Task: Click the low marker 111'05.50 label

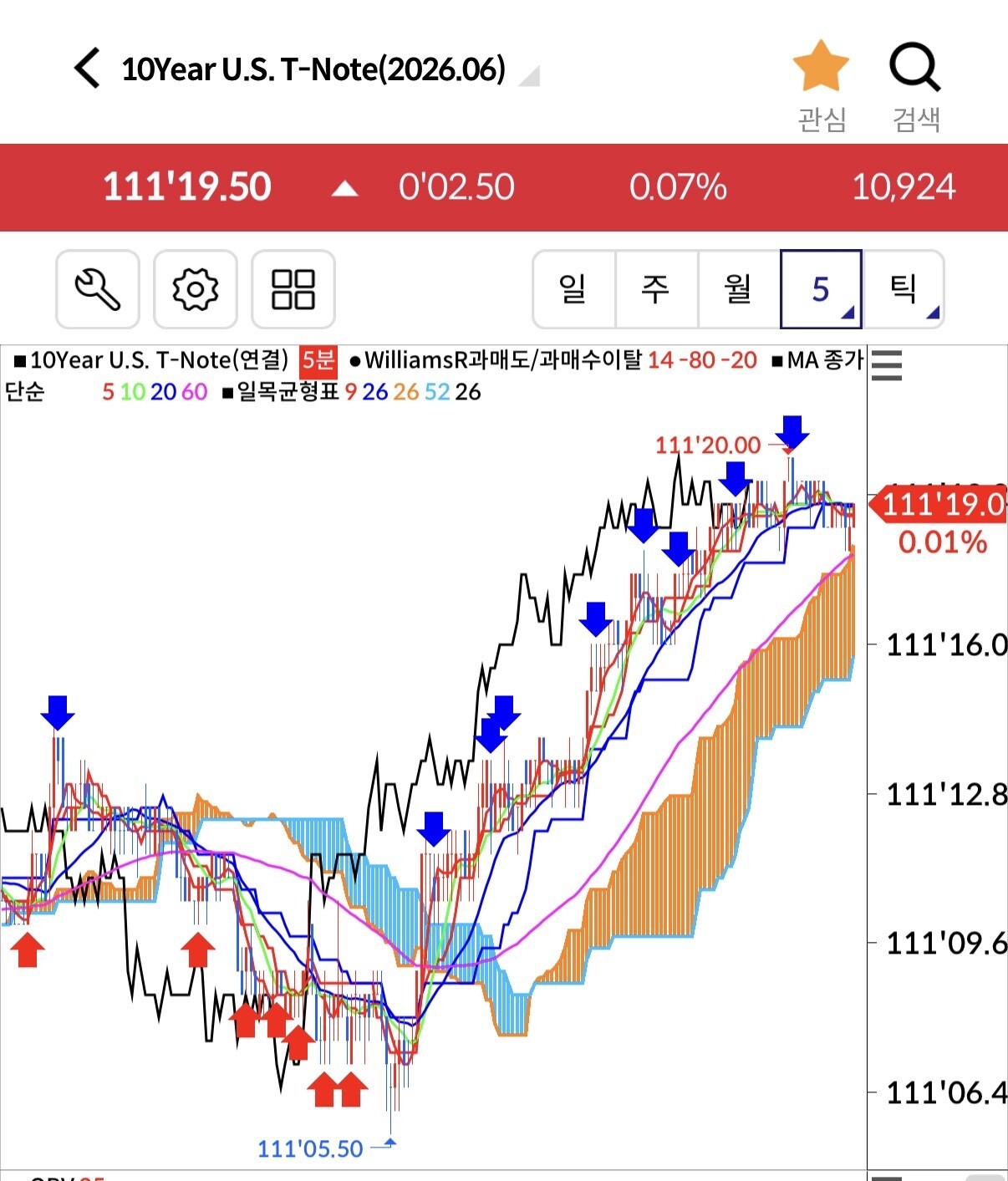Action: pos(310,1148)
